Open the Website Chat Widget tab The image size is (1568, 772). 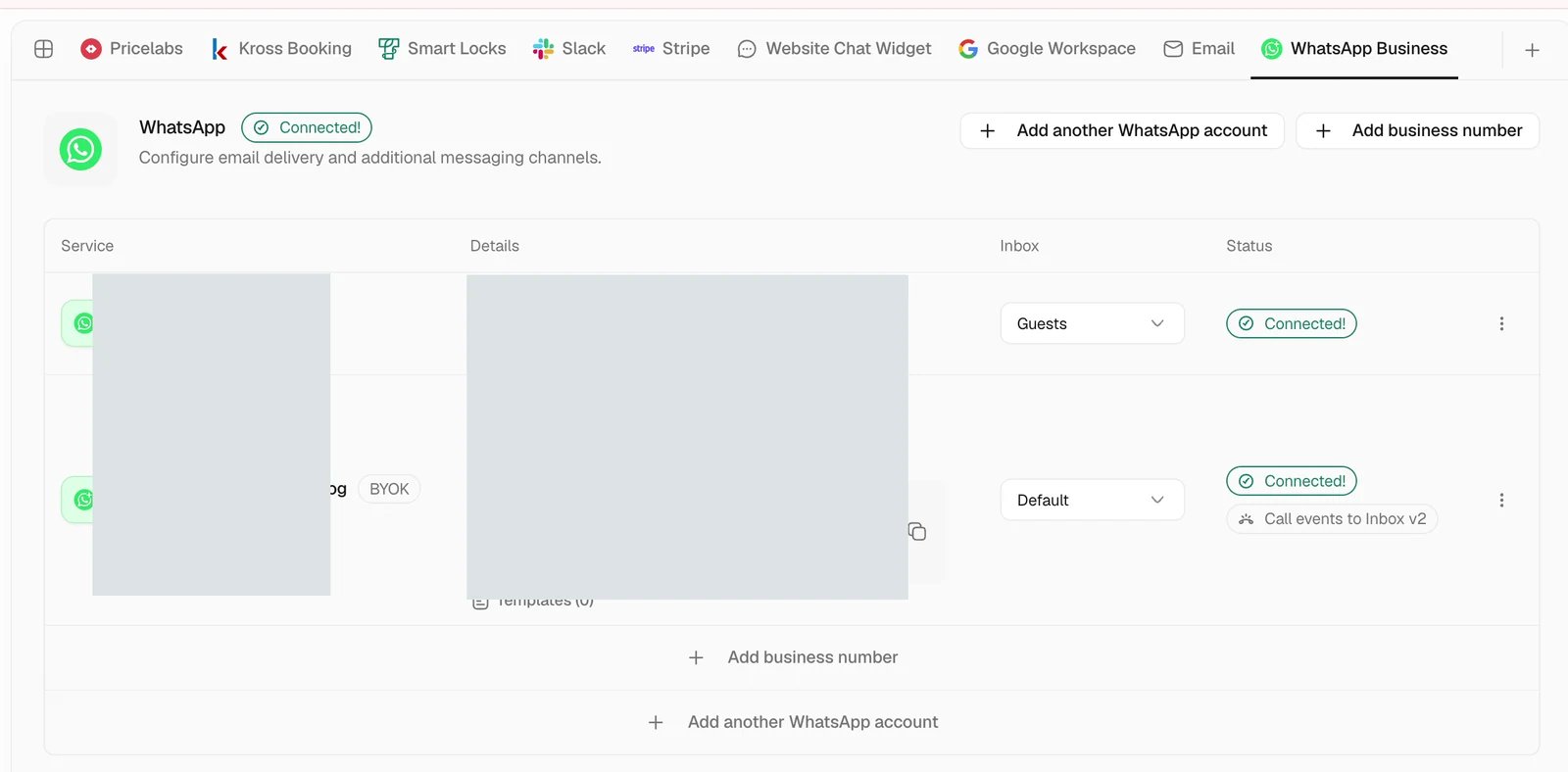(834, 49)
